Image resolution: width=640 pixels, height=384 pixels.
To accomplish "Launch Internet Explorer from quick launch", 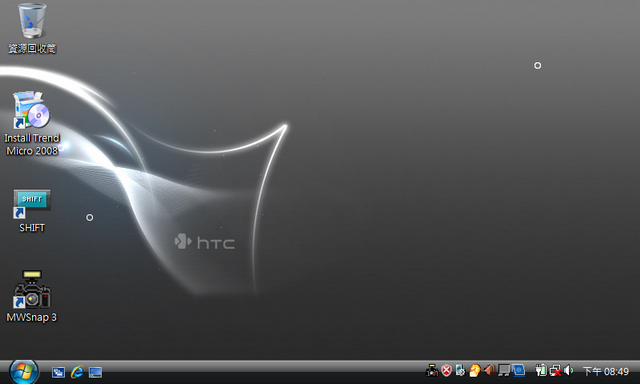I will tap(77, 372).
